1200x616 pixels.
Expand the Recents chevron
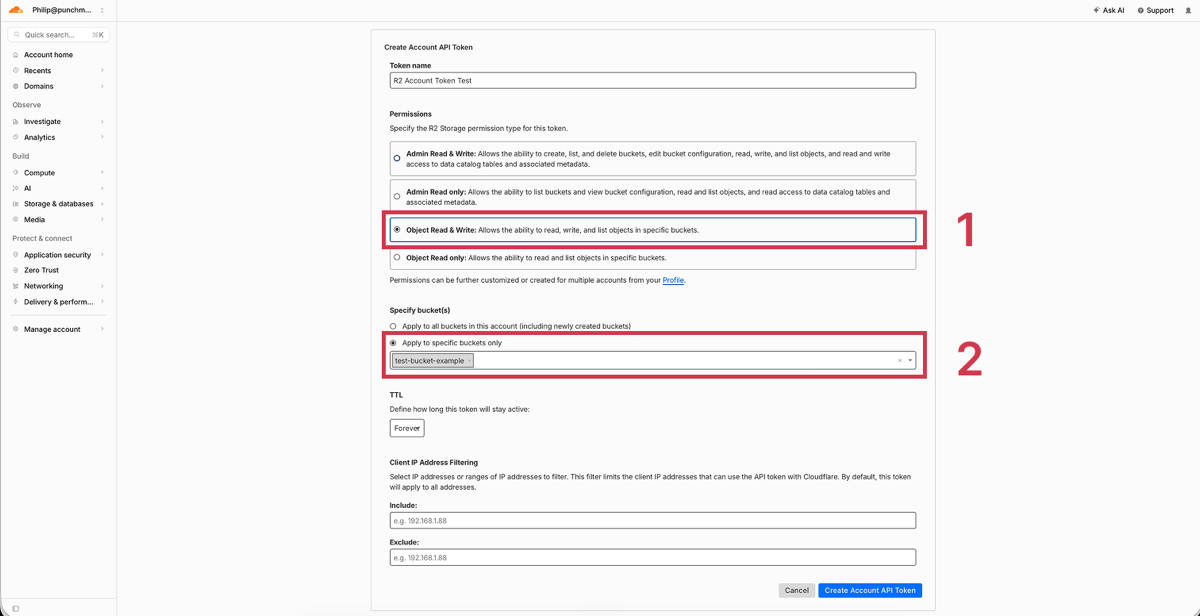click(102, 71)
